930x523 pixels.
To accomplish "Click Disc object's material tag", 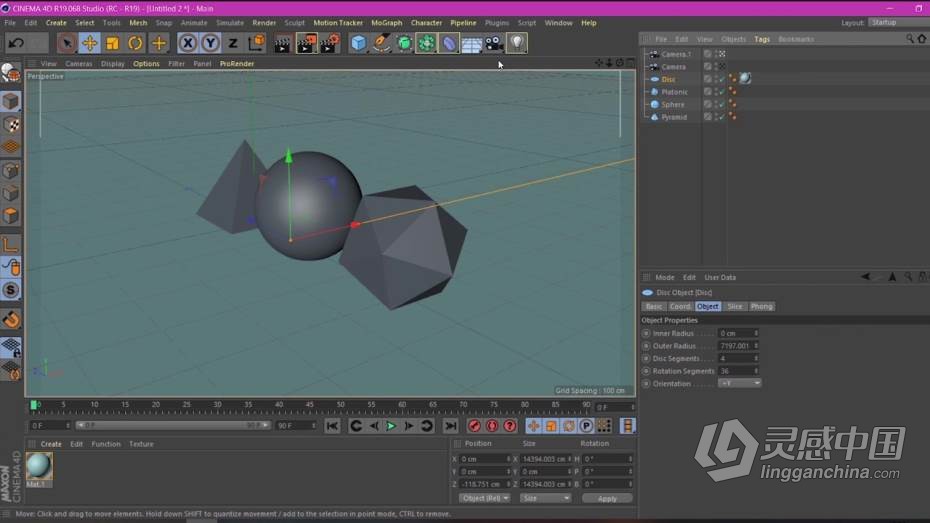I will click(746, 78).
